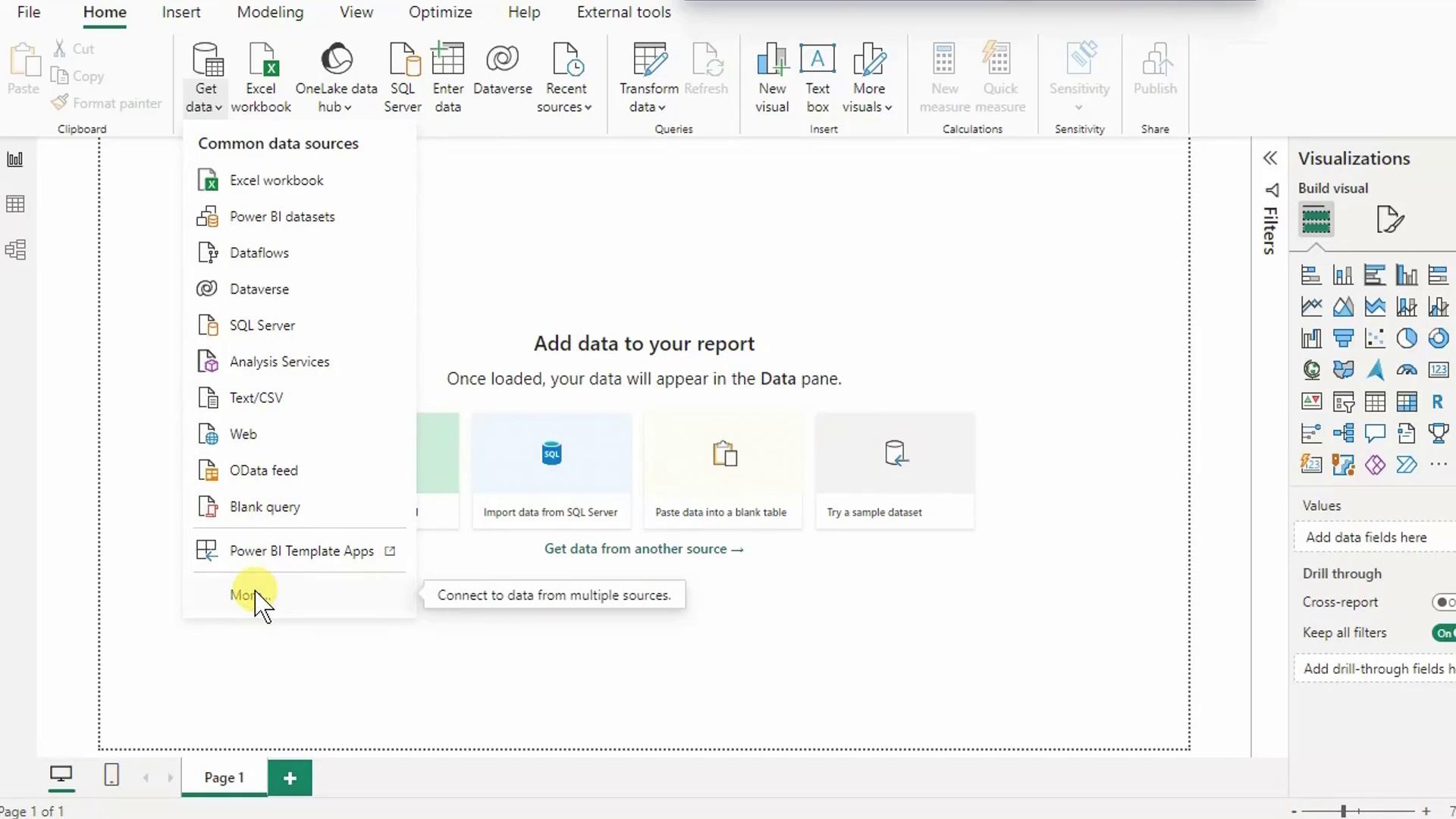
Task: Click Try a sample dataset card
Action: point(895,470)
